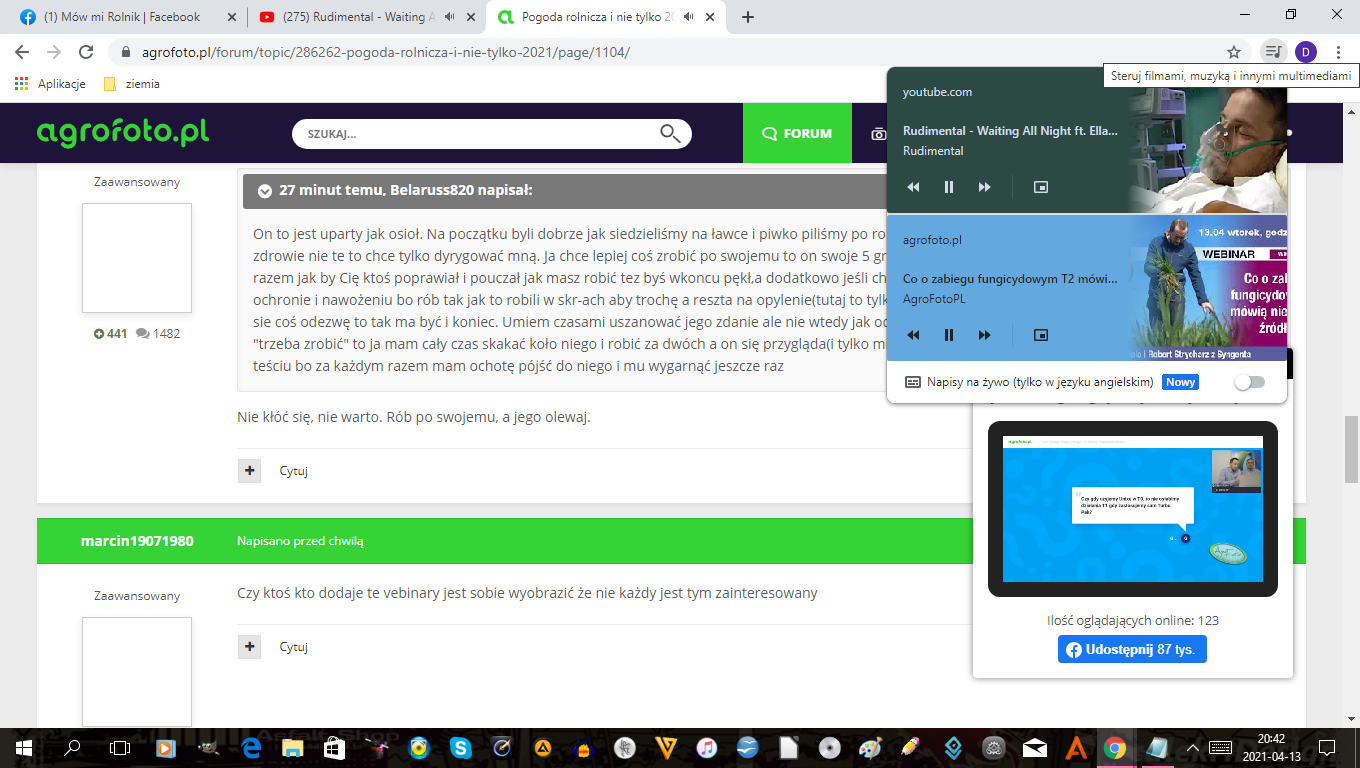Expand the plus next to first Cytuj
Viewport: 1360px width, 768px height.
249,471
